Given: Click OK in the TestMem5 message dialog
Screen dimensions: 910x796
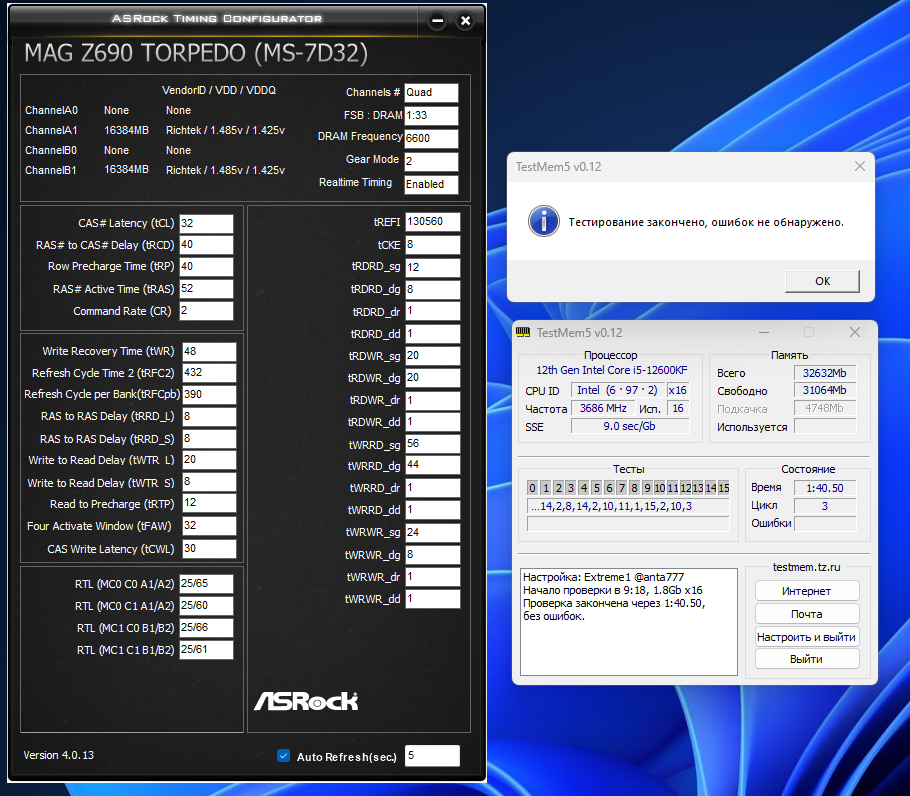Looking at the screenshot, I should 822,281.
